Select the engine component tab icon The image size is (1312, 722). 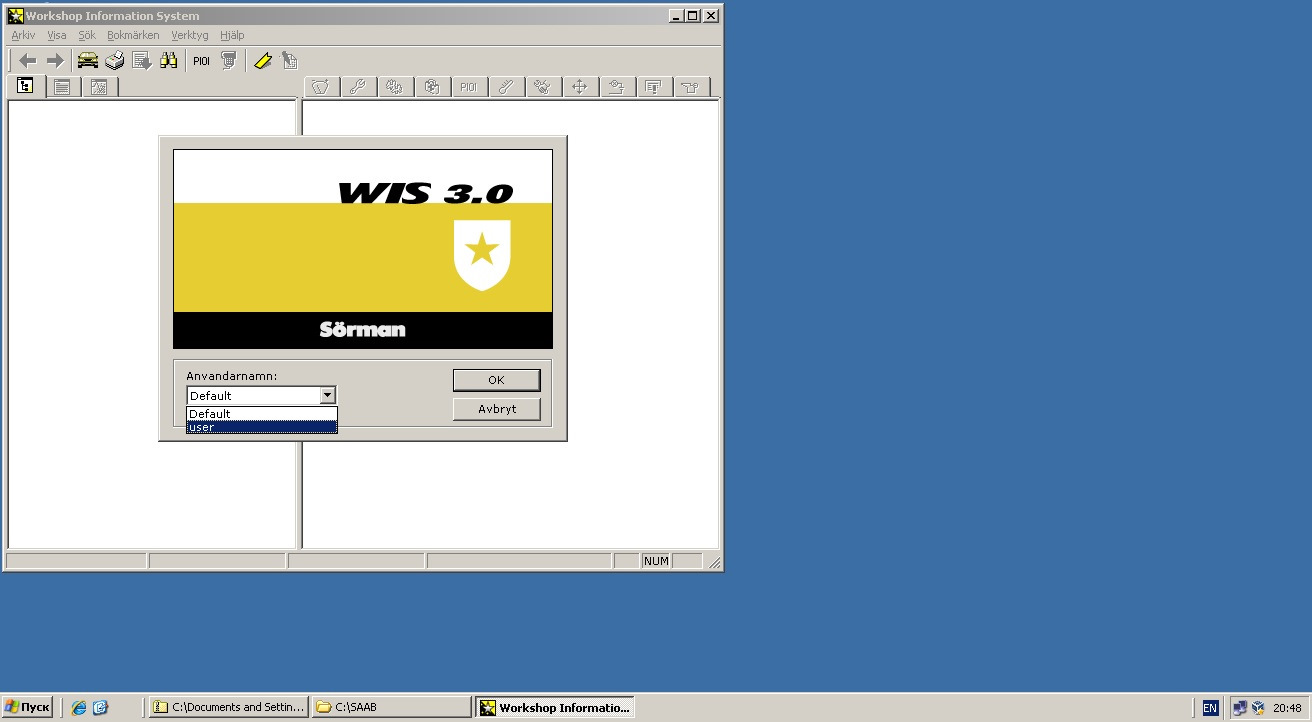point(431,87)
